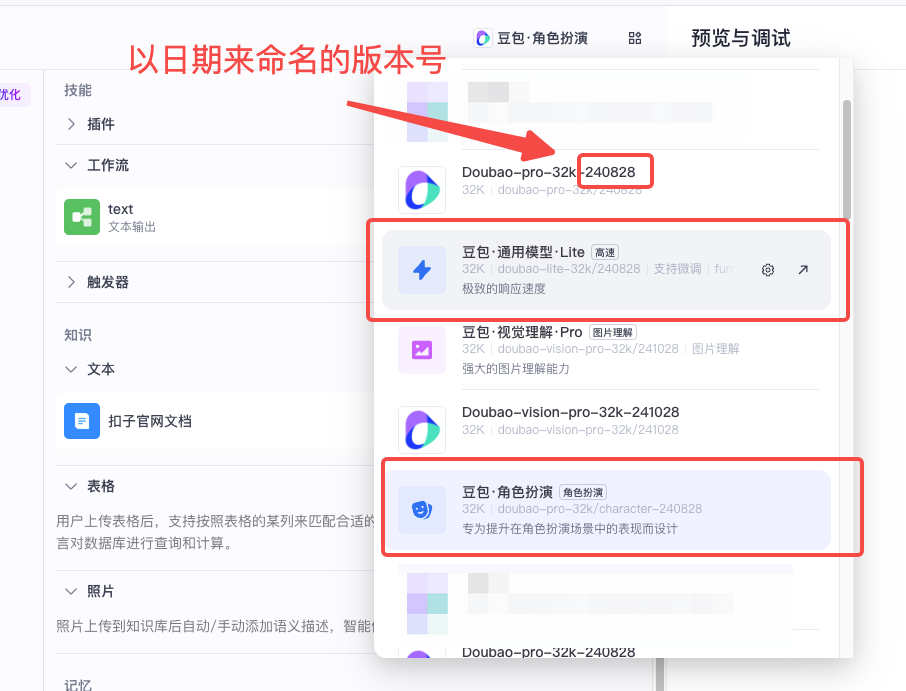
Task: Click the 图片理解 tag badge
Action: 612,332
